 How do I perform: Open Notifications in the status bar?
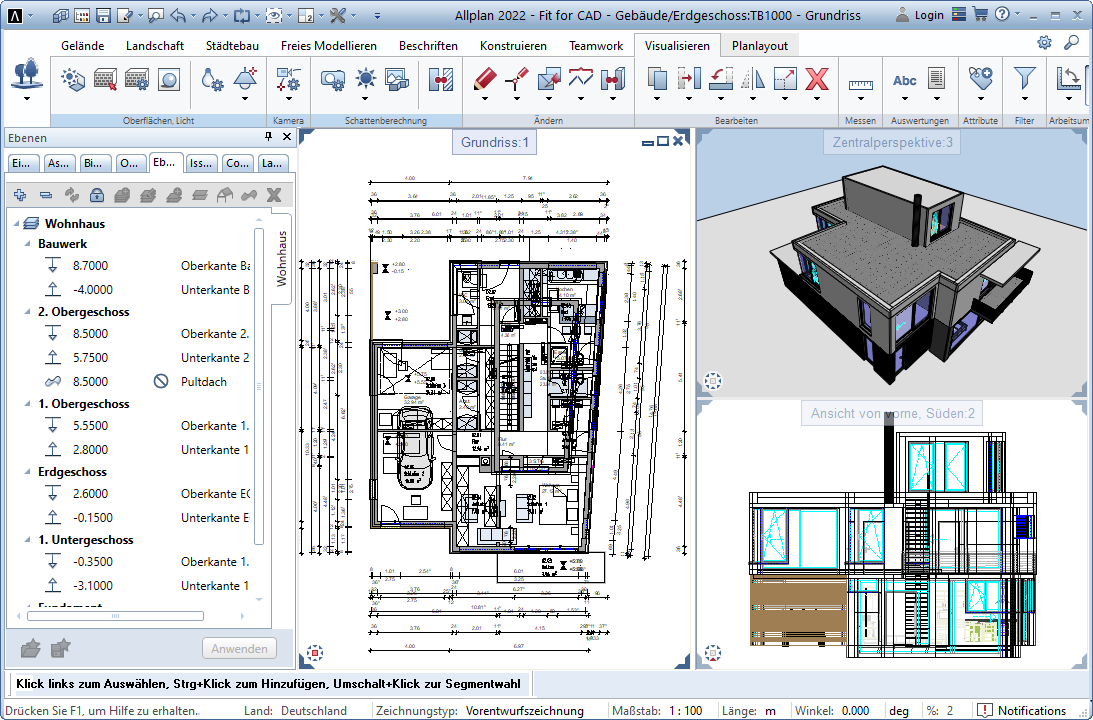pyautogui.click(x=1021, y=711)
